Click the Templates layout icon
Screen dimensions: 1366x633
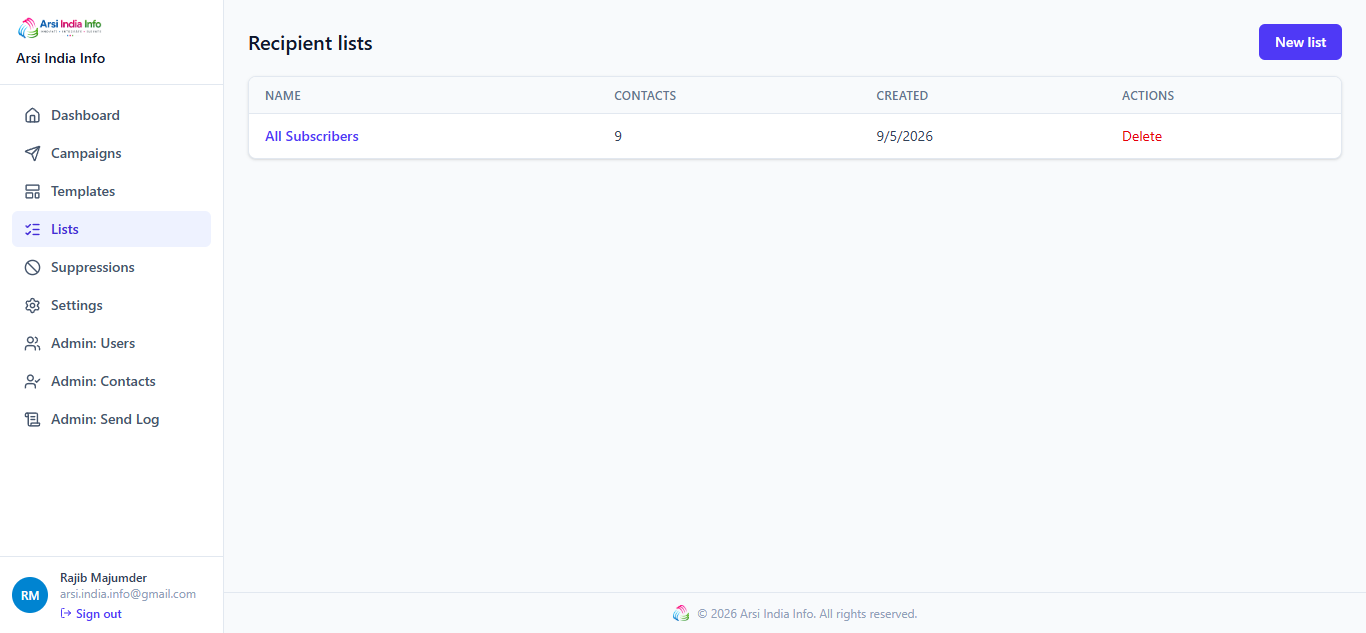tap(32, 191)
